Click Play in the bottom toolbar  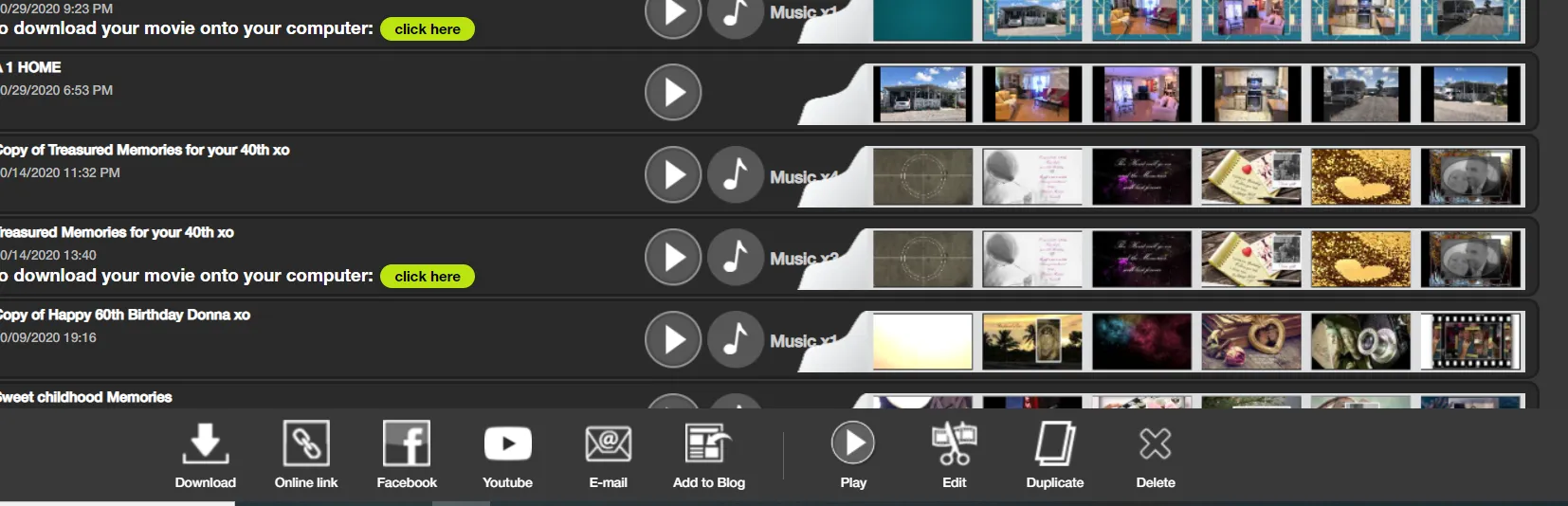click(853, 443)
